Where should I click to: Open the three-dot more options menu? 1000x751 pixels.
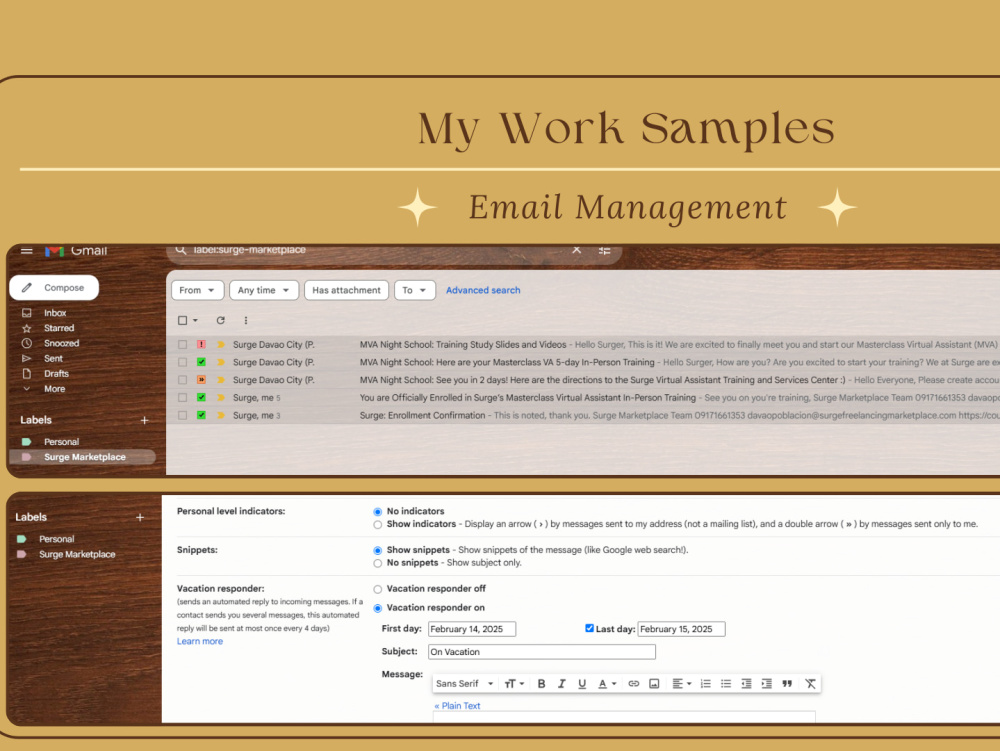[x=246, y=321]
